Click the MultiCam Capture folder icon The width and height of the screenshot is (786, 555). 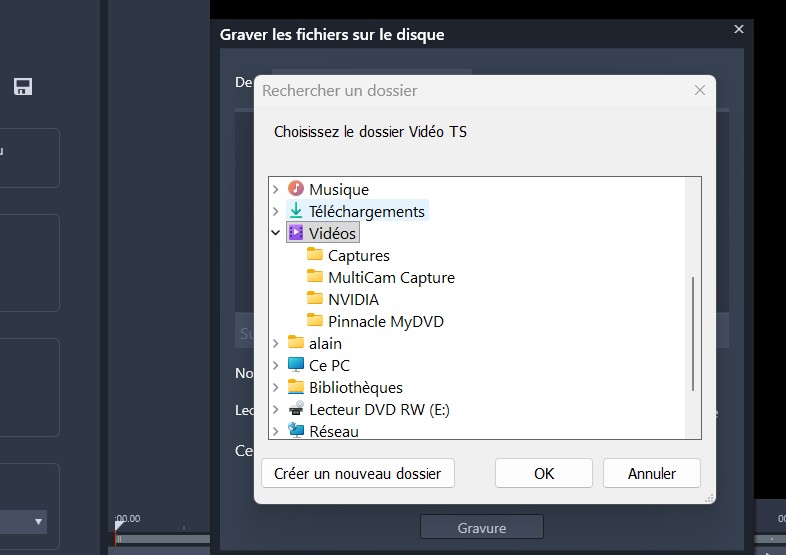315,276
